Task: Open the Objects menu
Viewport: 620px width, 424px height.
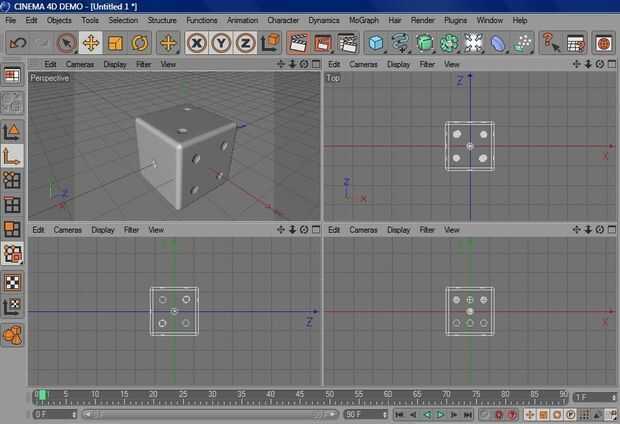Action: pos(59,20)
